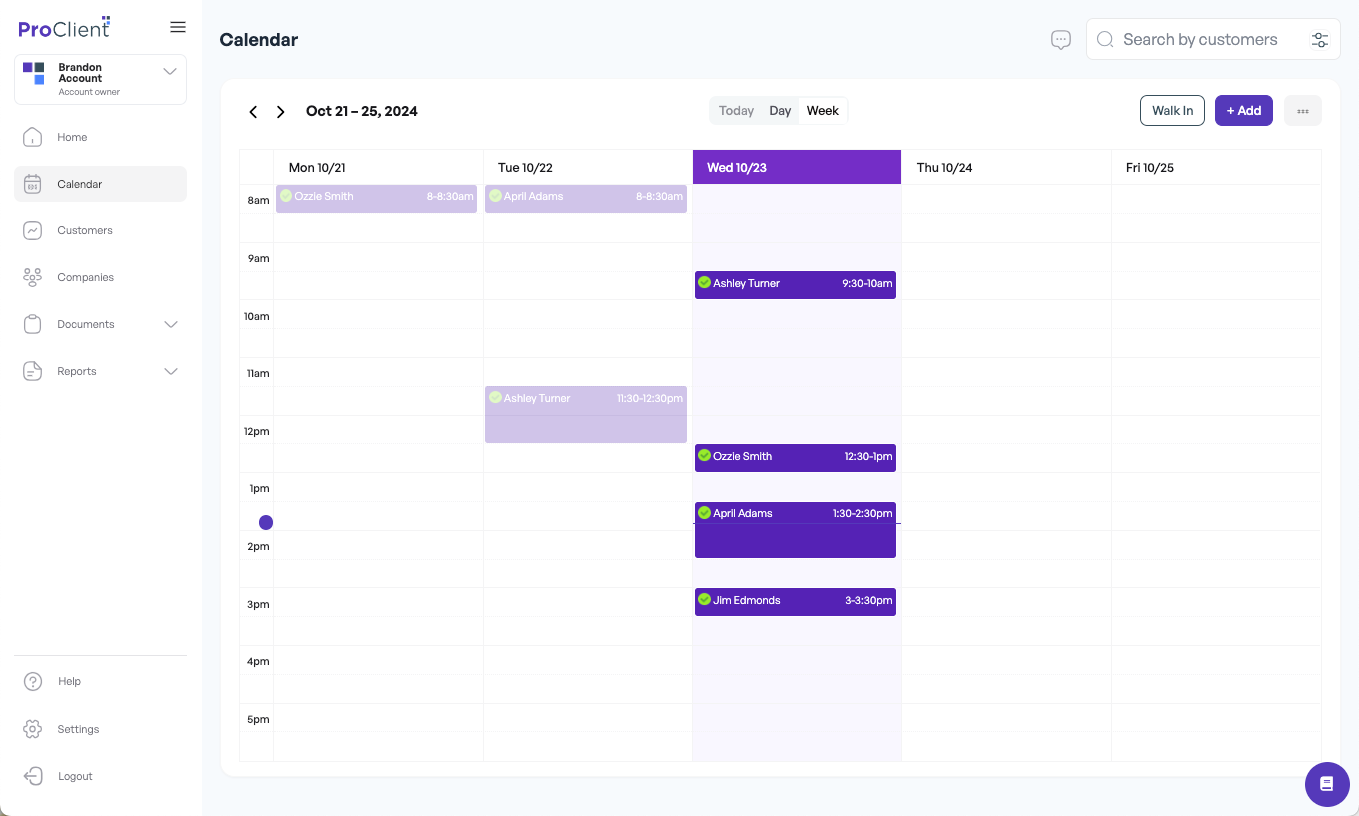Image resolution: width=1359 pixels, height=816 pixels.
Task: Click the search magnifier icon
Action: [1105, 40]
